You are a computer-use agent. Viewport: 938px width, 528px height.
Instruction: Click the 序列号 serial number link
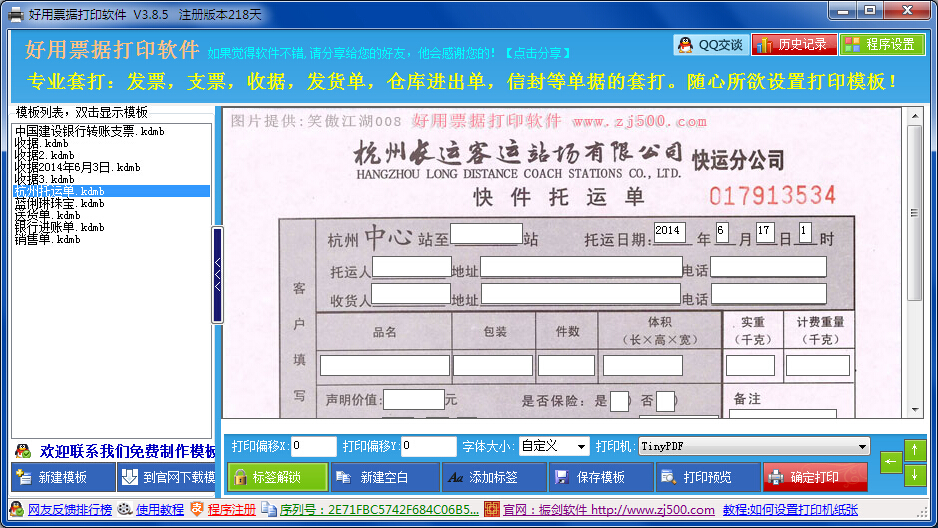pos(379,510)
